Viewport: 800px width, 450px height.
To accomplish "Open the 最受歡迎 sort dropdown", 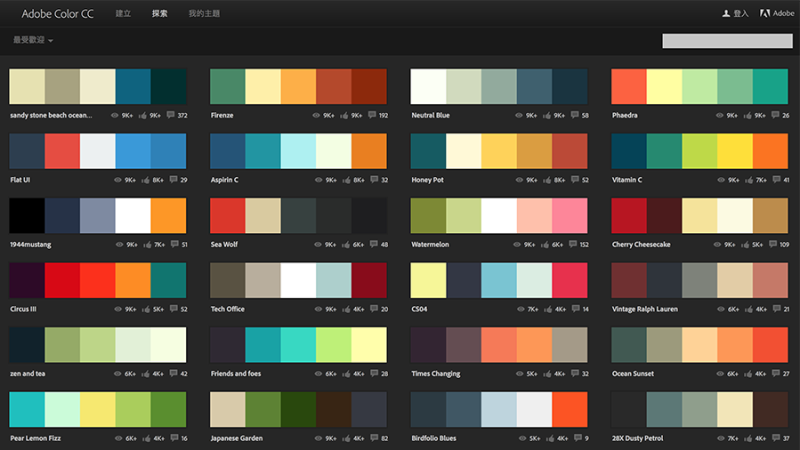I will (x=33, y=41).
